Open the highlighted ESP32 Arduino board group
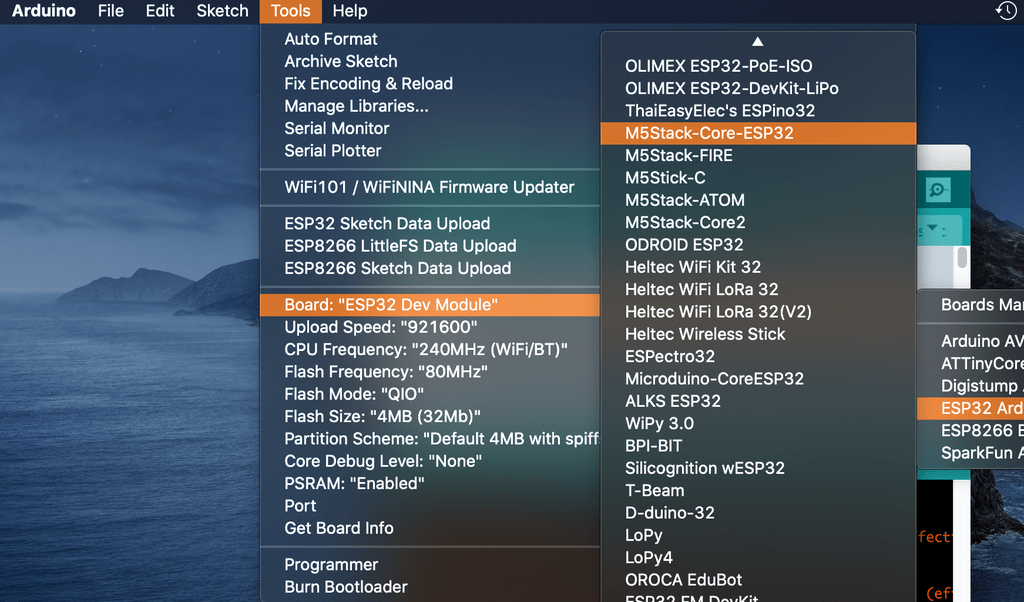This screenshot has height=602, width=1024. pyautogui.click(x=971, y=409)
